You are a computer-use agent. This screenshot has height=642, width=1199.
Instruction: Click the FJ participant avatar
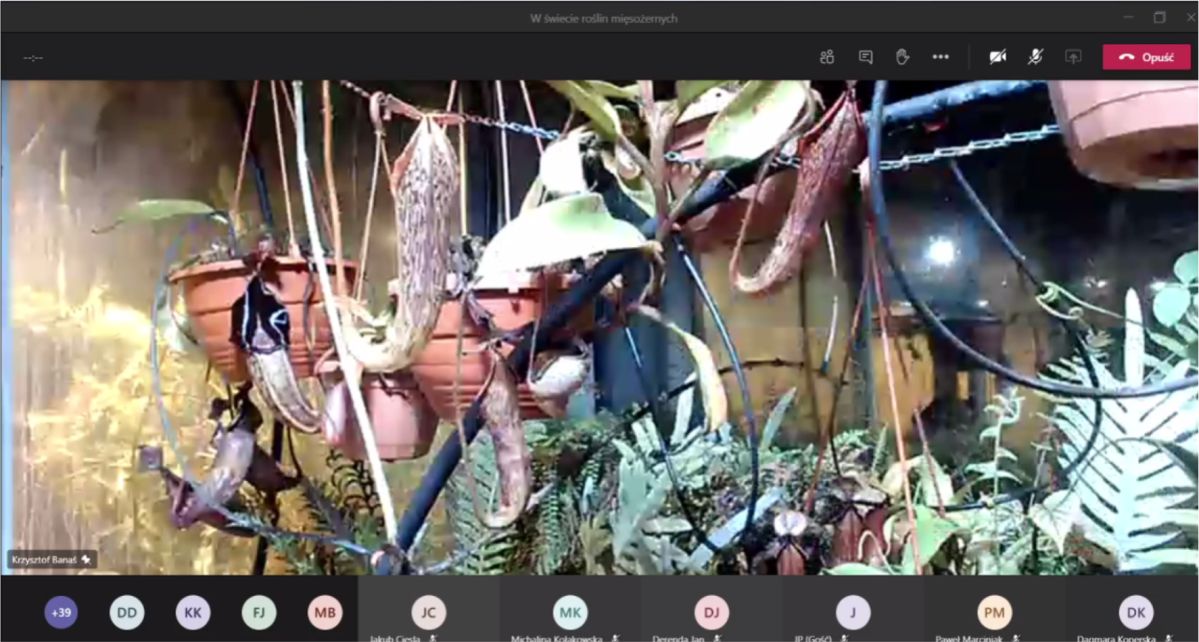(x=259, y=612)
